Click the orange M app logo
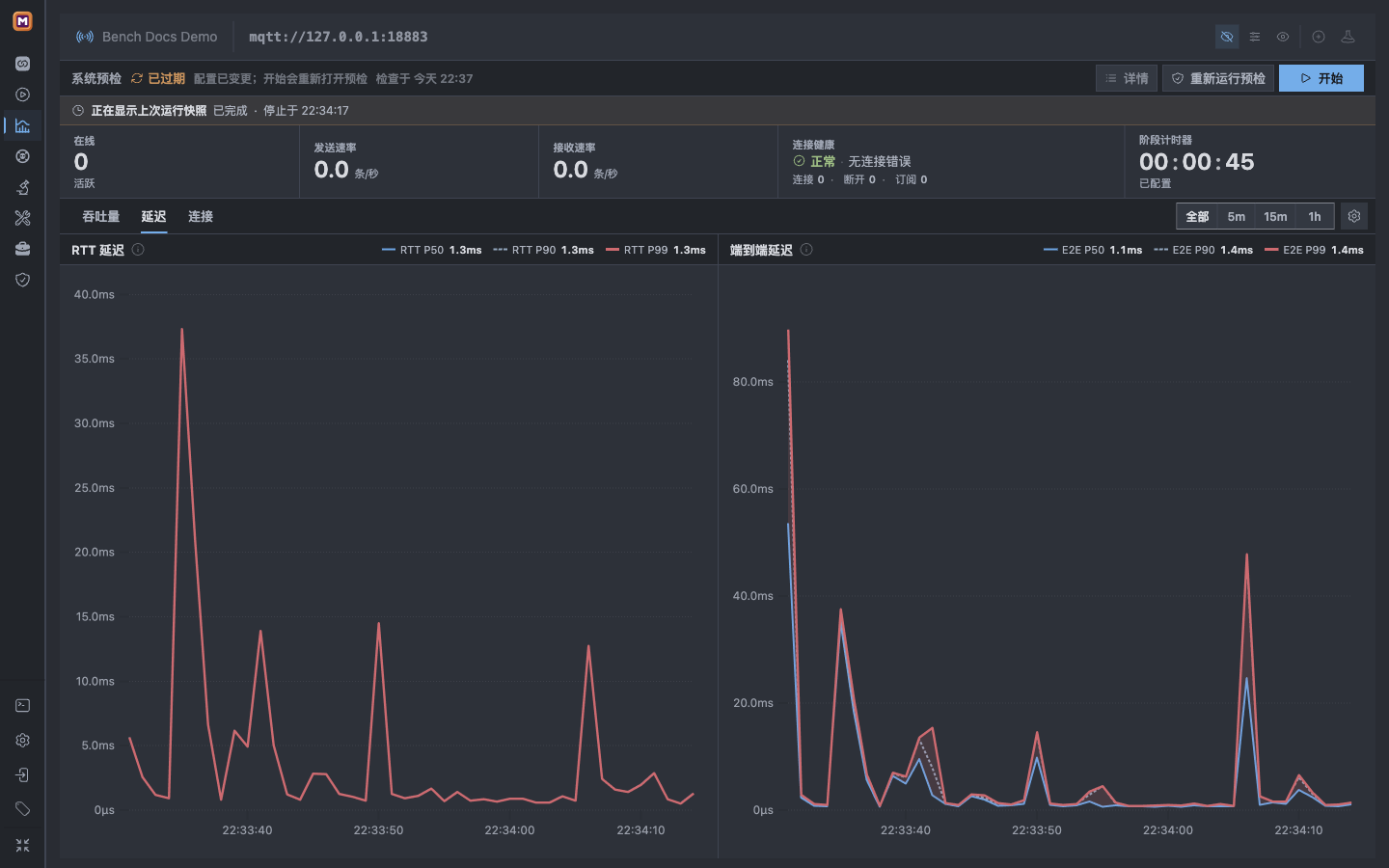1389x868 pixels. [x=22, y=21]
